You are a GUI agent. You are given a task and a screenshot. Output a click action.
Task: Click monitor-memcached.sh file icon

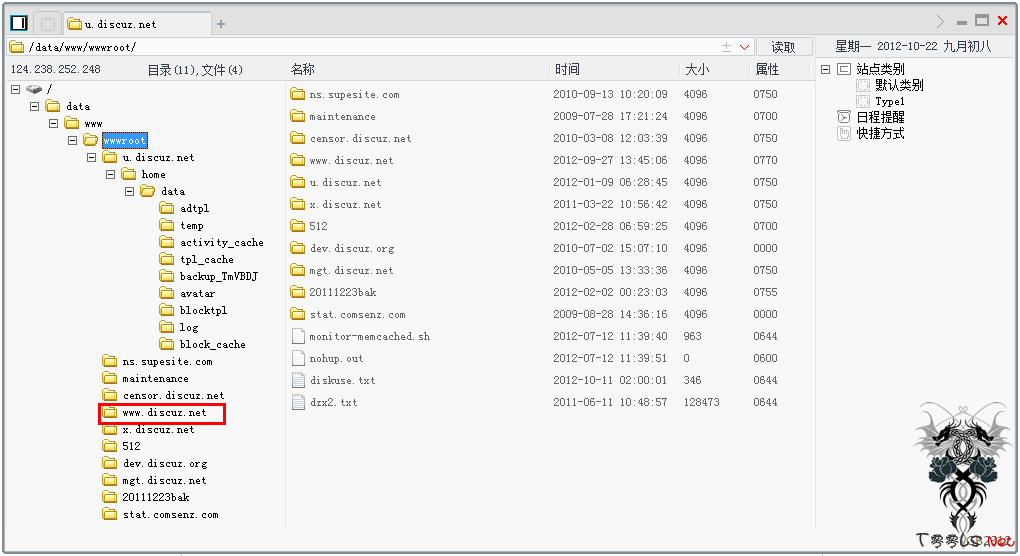[x=299, y=336]
